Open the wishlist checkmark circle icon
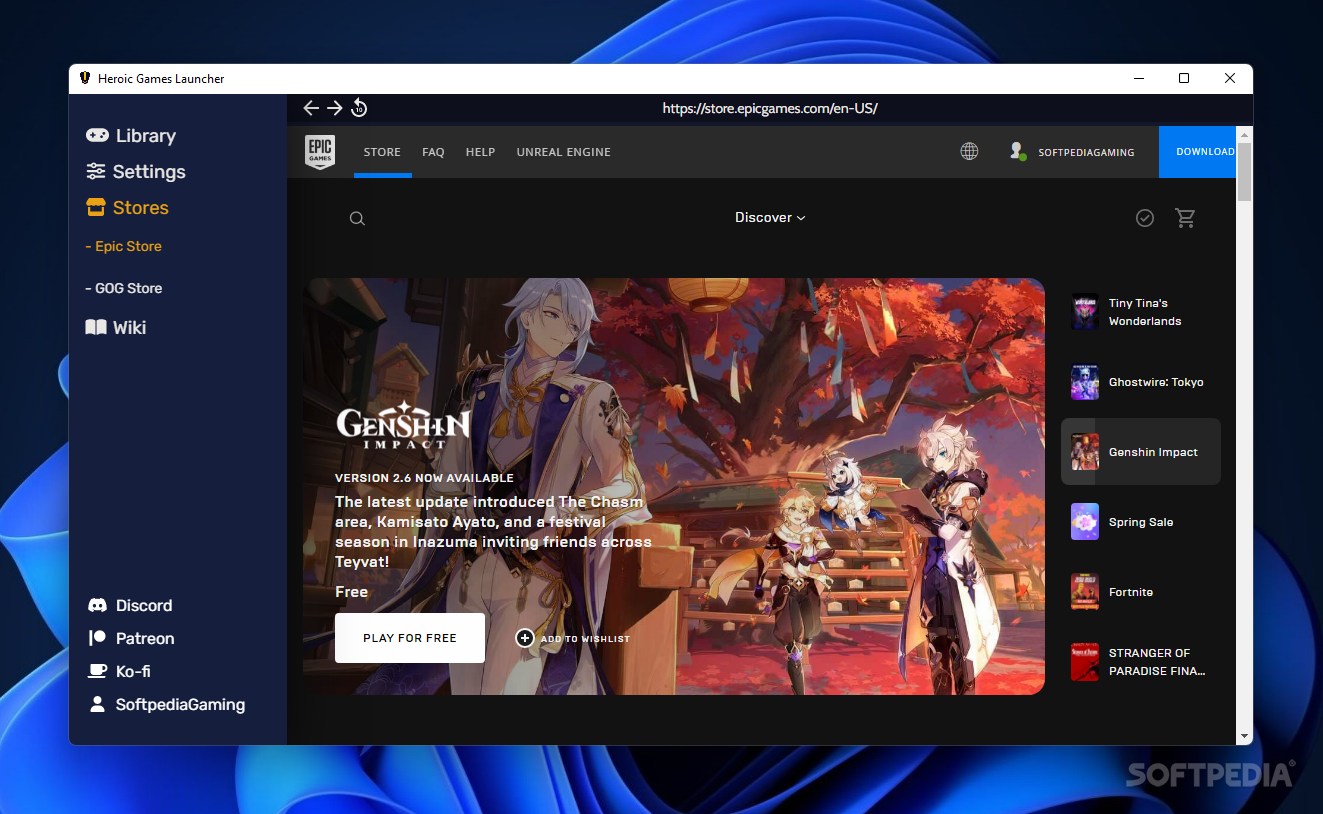The height and width of the screenshot is (814, 1323). pos(1145,217)
